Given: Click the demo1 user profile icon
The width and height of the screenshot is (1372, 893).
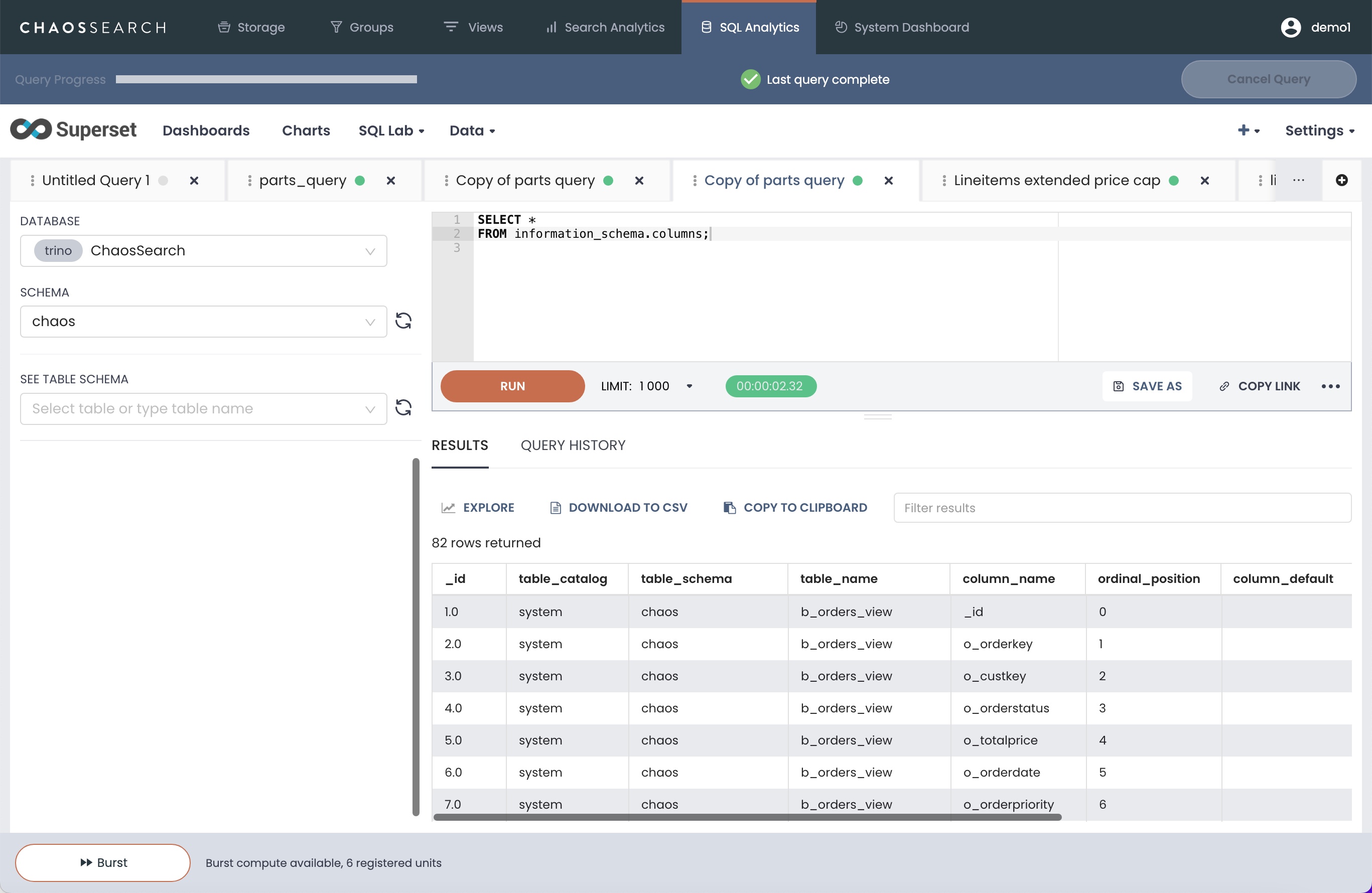Looking at the screenshot, I should point(1290,27).
